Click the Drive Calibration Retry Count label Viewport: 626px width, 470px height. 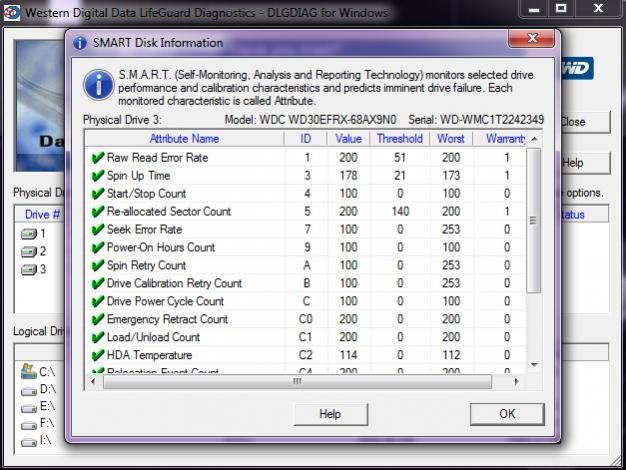pyautogui.click(x=174, y=284)
